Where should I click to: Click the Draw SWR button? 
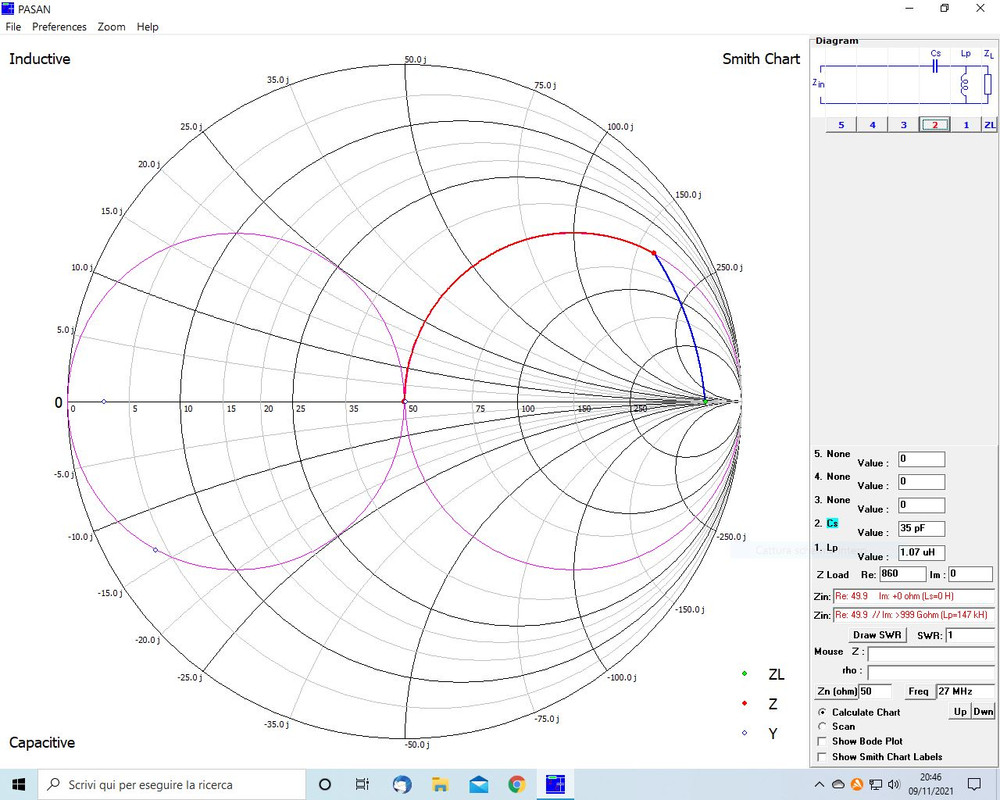tap(877, 635)
